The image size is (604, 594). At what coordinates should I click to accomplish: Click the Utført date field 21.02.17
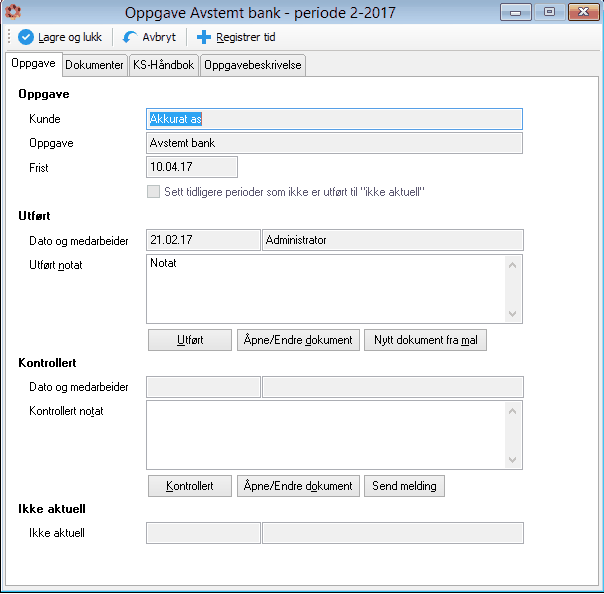[x=203, y=240]
